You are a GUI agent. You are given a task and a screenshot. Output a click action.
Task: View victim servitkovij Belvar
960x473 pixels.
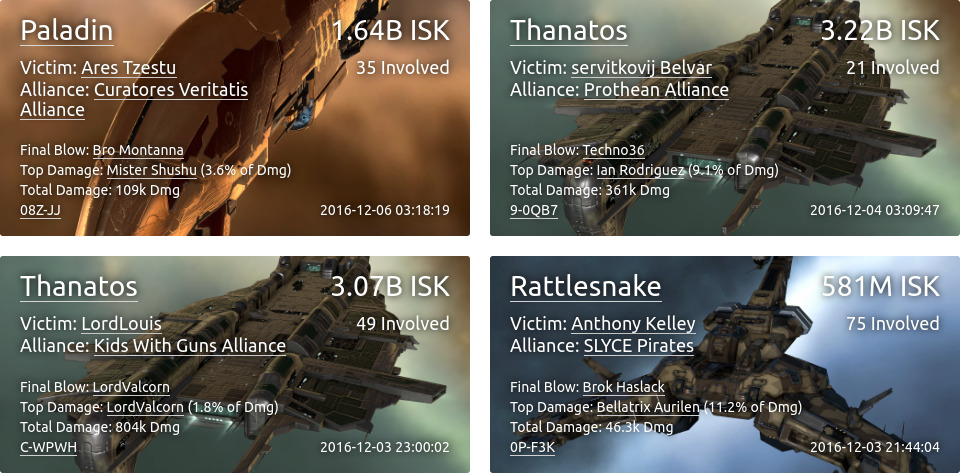[641, 67]
